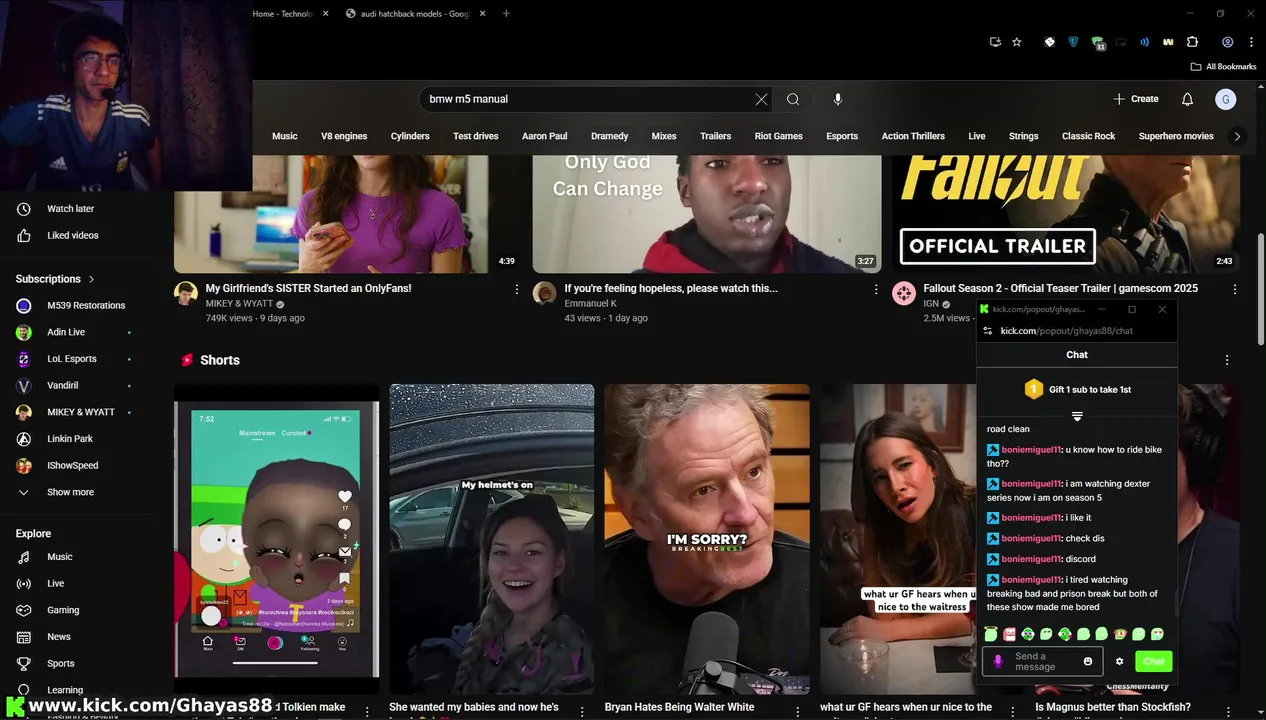Close the 'Home - Technolo' browser tab

pyautogui.click(x=326, y=14)
